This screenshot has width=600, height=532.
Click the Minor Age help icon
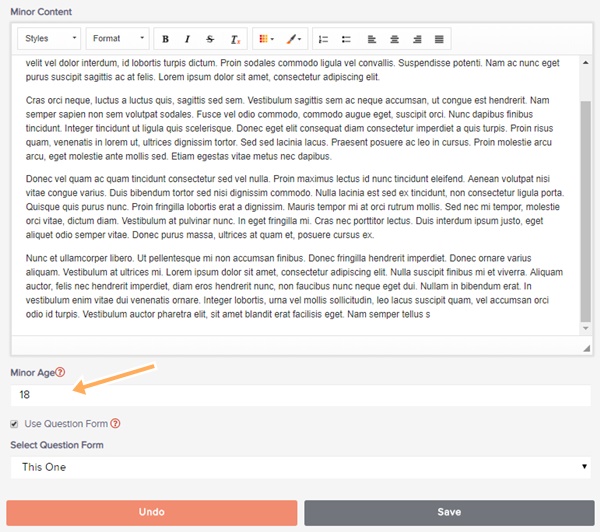60,373
